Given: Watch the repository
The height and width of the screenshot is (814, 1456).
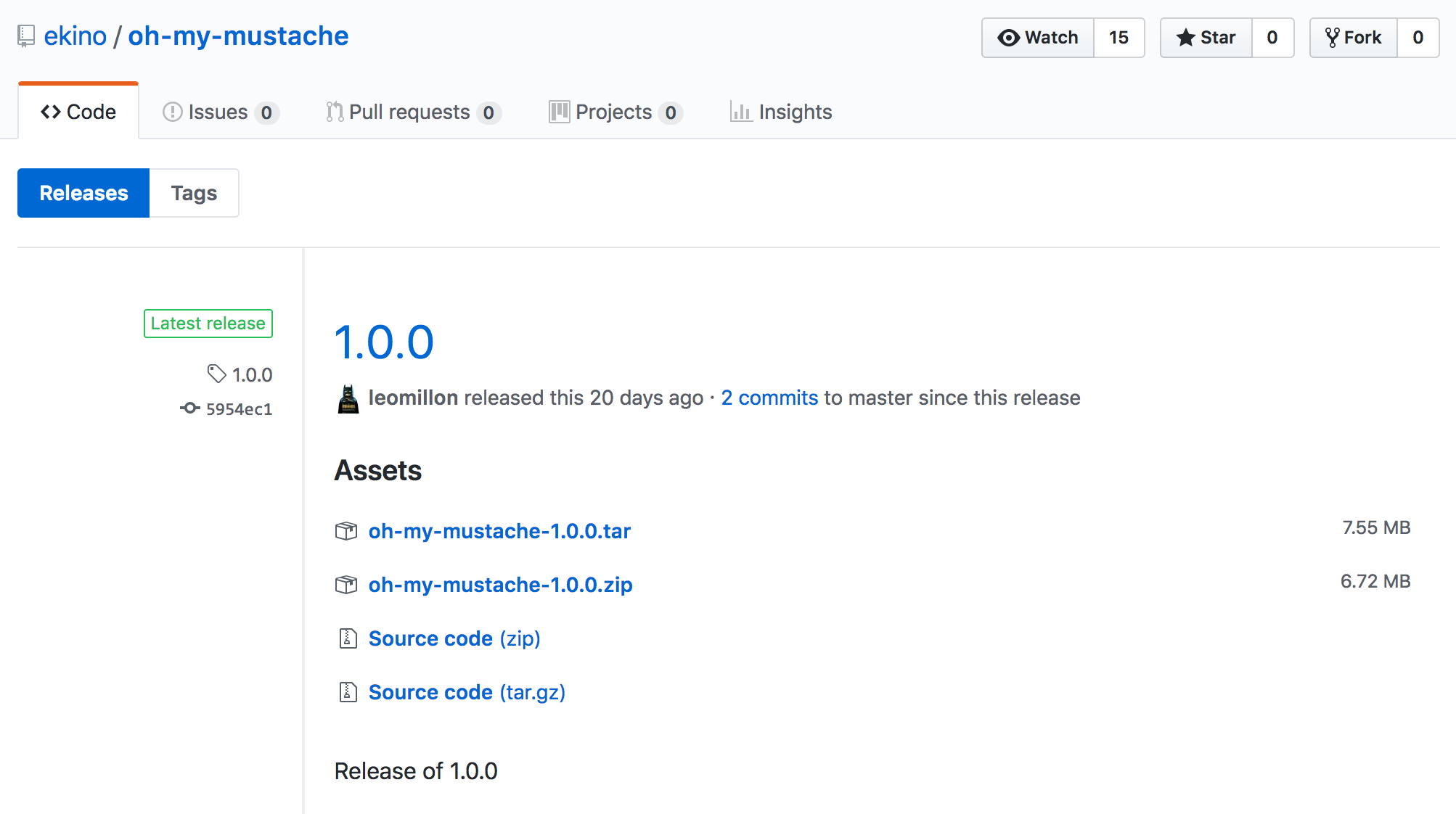Looking at the screenshot, I should (1038, 38).
